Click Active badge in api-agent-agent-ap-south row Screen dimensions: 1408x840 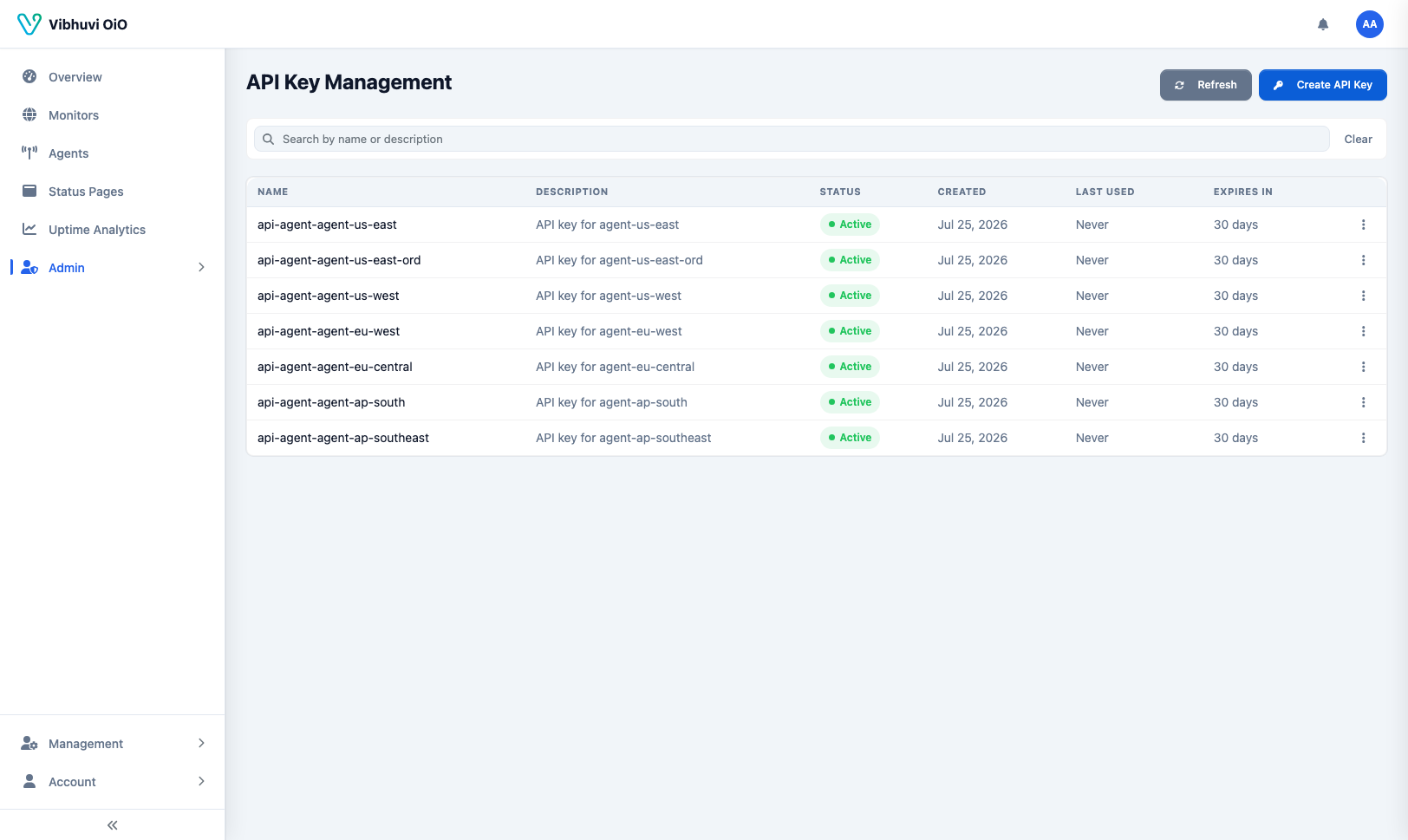point(850,402)
